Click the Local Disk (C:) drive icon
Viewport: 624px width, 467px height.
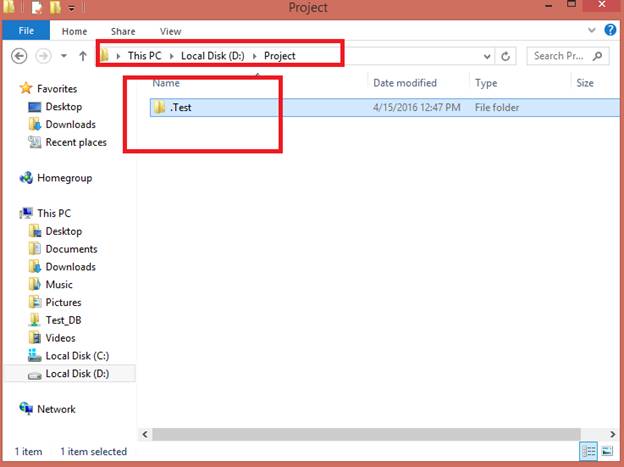point(35,356)
